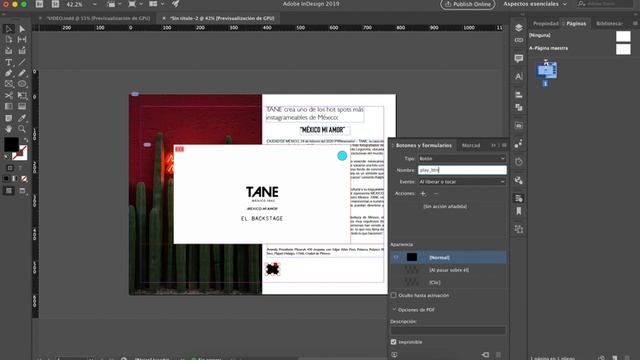Formatting affects container toggle
Screen dimensions: 640x360
pyautogui.click(x=10, y=168)
